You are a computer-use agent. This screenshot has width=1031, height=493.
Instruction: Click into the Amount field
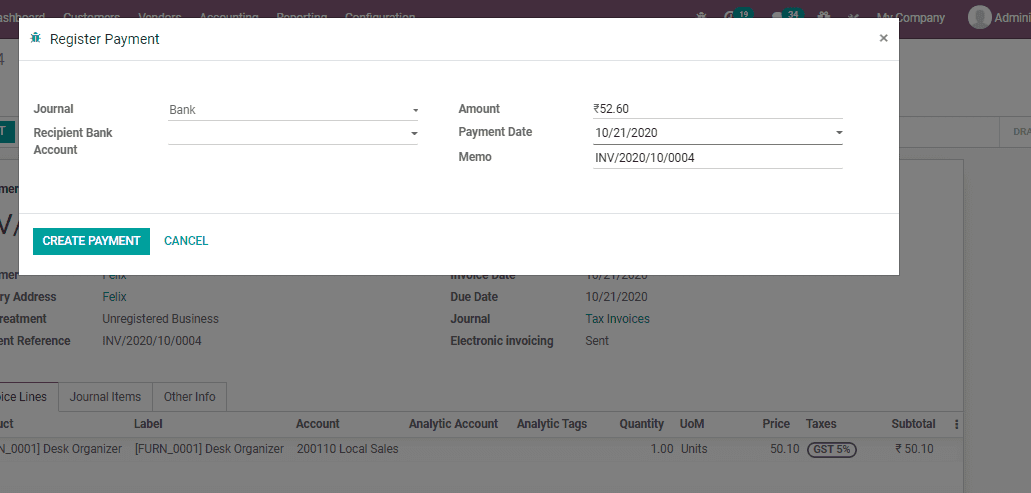point(716,109)
